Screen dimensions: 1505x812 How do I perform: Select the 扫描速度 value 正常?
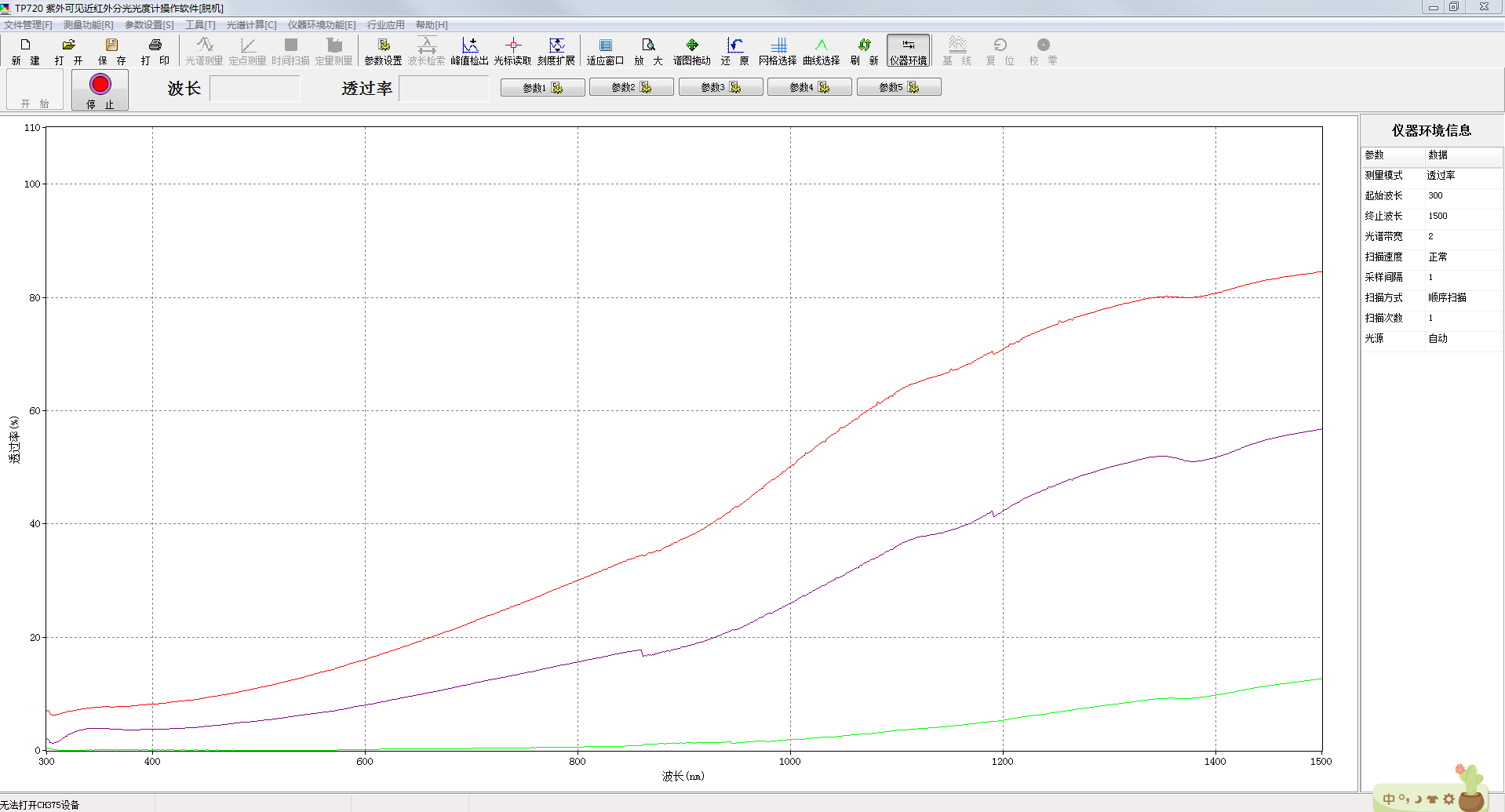point(1438,257)
